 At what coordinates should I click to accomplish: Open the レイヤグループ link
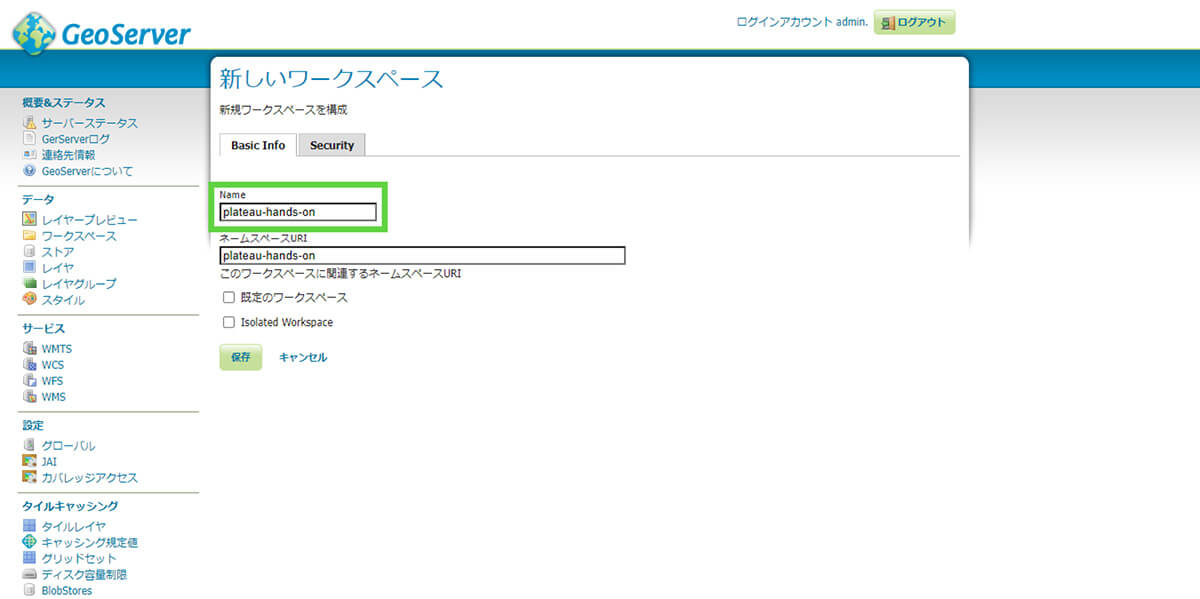(79, 284)
